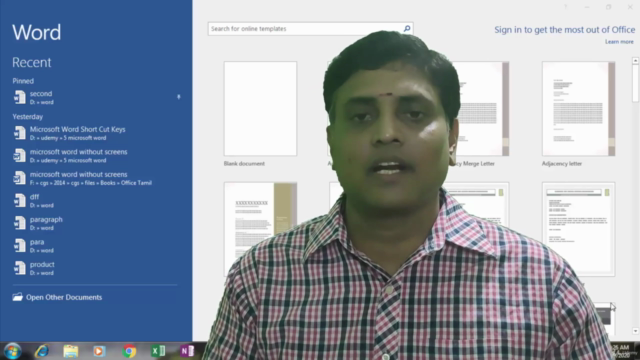Click the document icon beside 'second'
The height and width of the screenshot is (360, 640).
tap(20, 98)
